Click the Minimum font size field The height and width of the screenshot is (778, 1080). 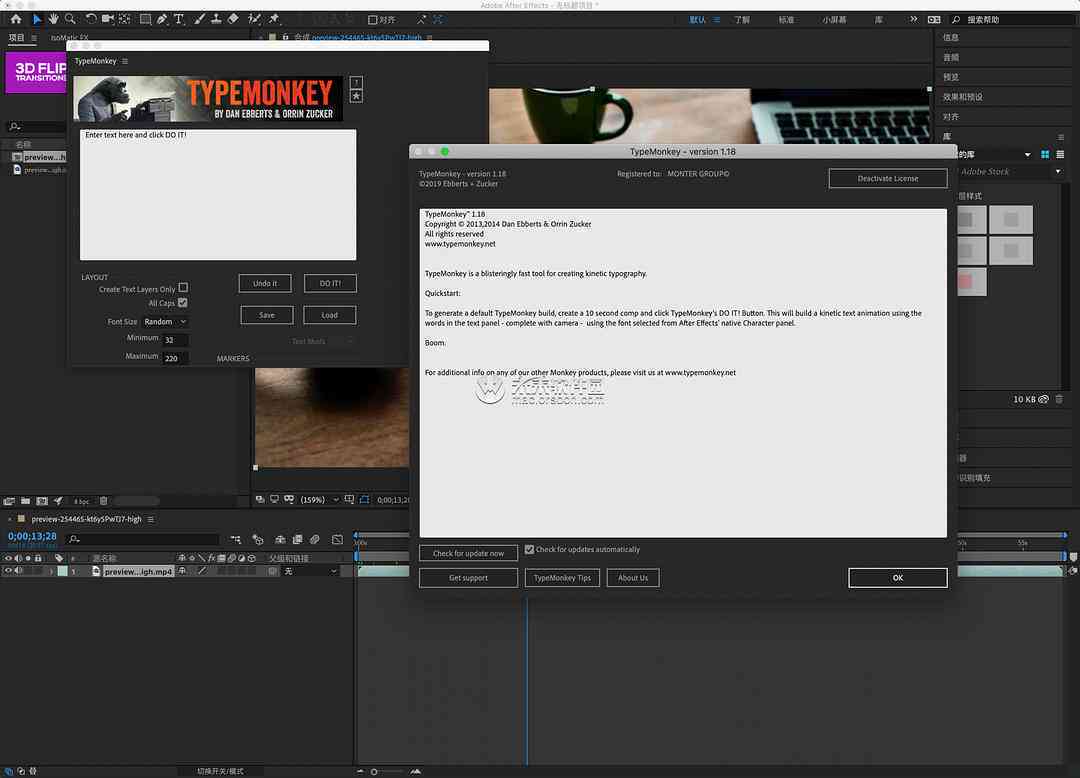click(176, 339)
